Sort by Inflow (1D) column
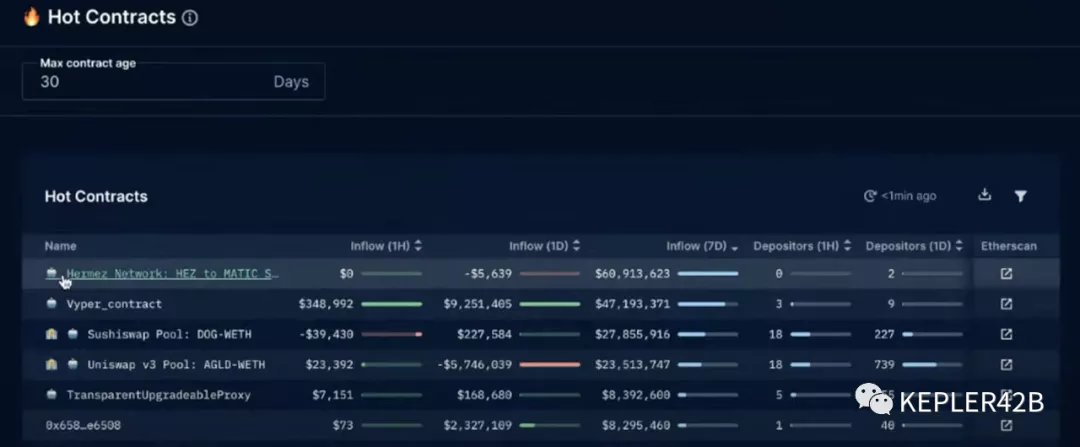This screenshot has width=1080, height=447. pos(544,246)
